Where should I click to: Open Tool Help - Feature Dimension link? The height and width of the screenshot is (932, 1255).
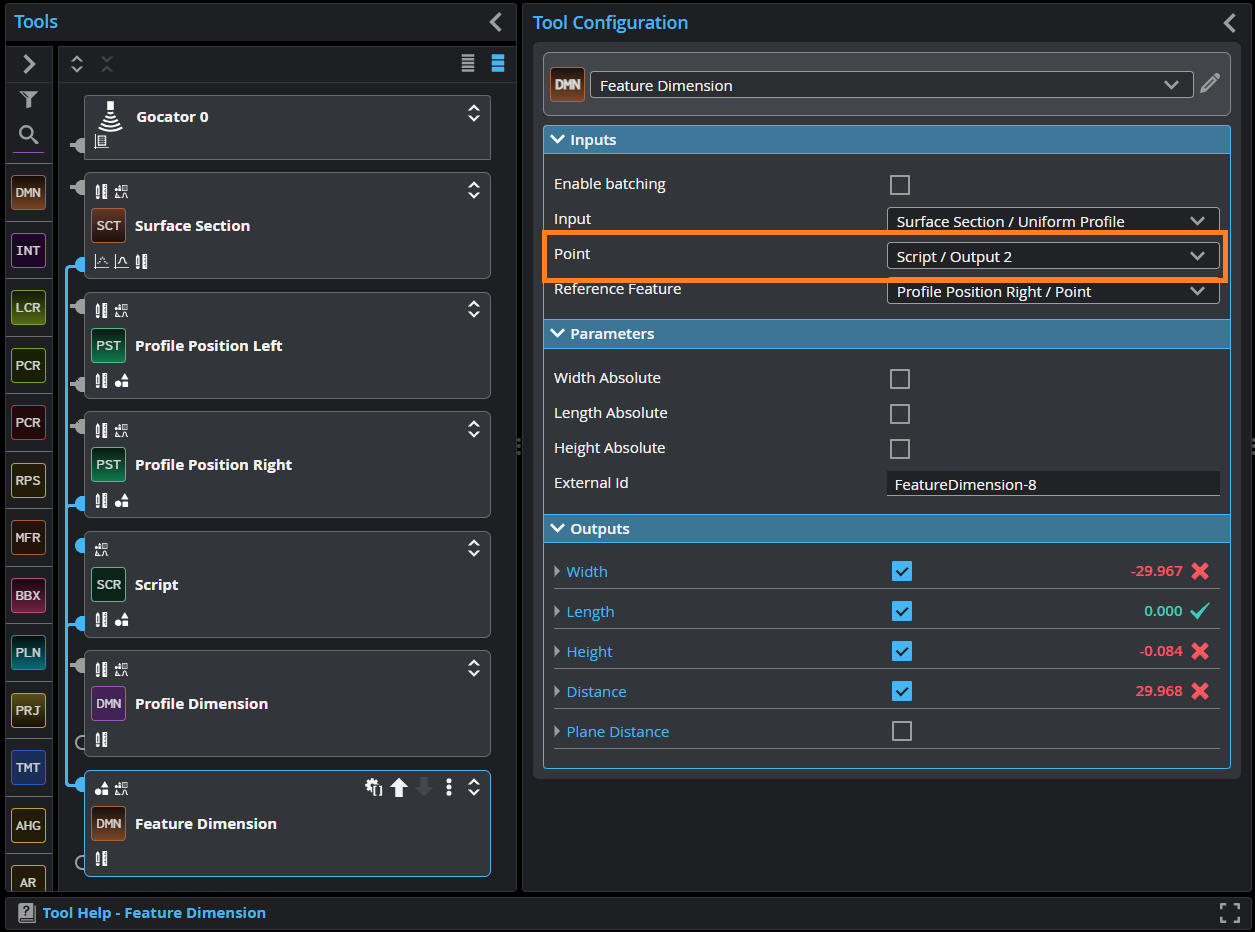click(154, 913)
